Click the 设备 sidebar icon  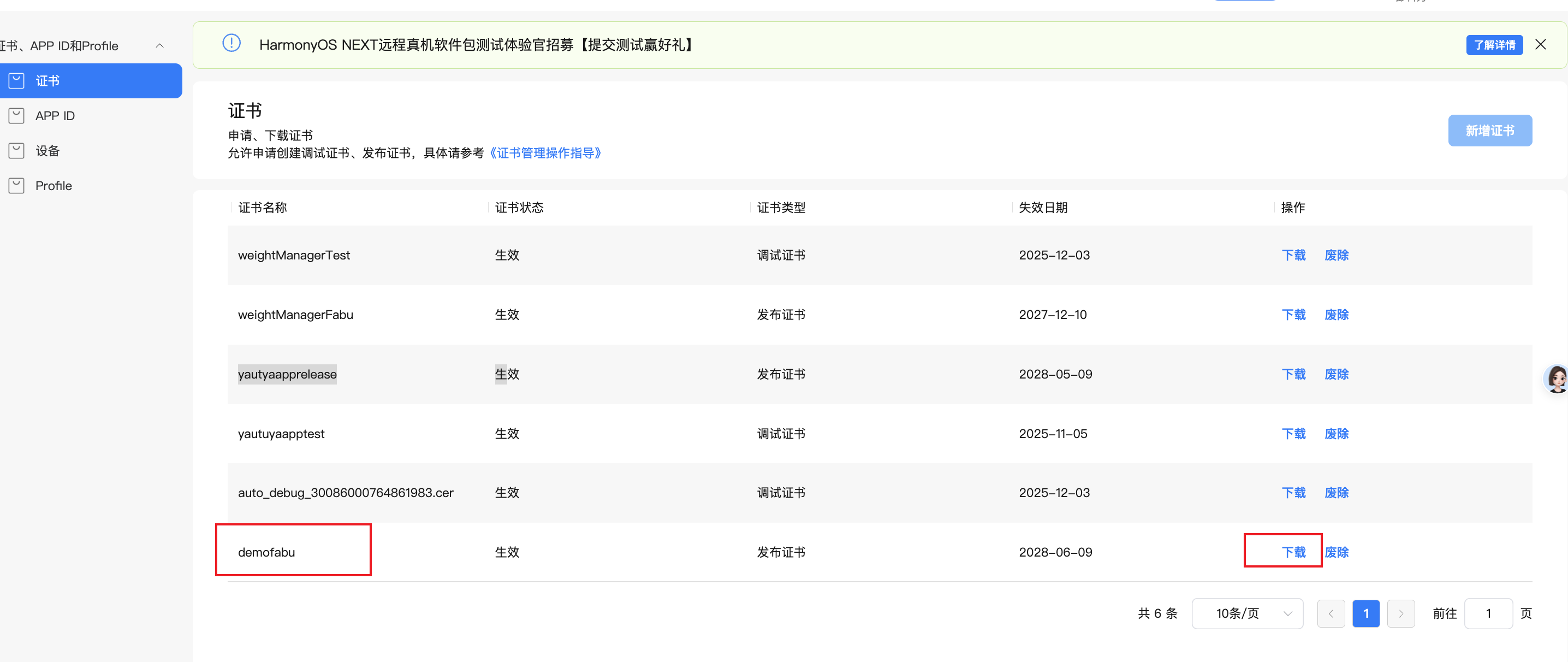16,150
